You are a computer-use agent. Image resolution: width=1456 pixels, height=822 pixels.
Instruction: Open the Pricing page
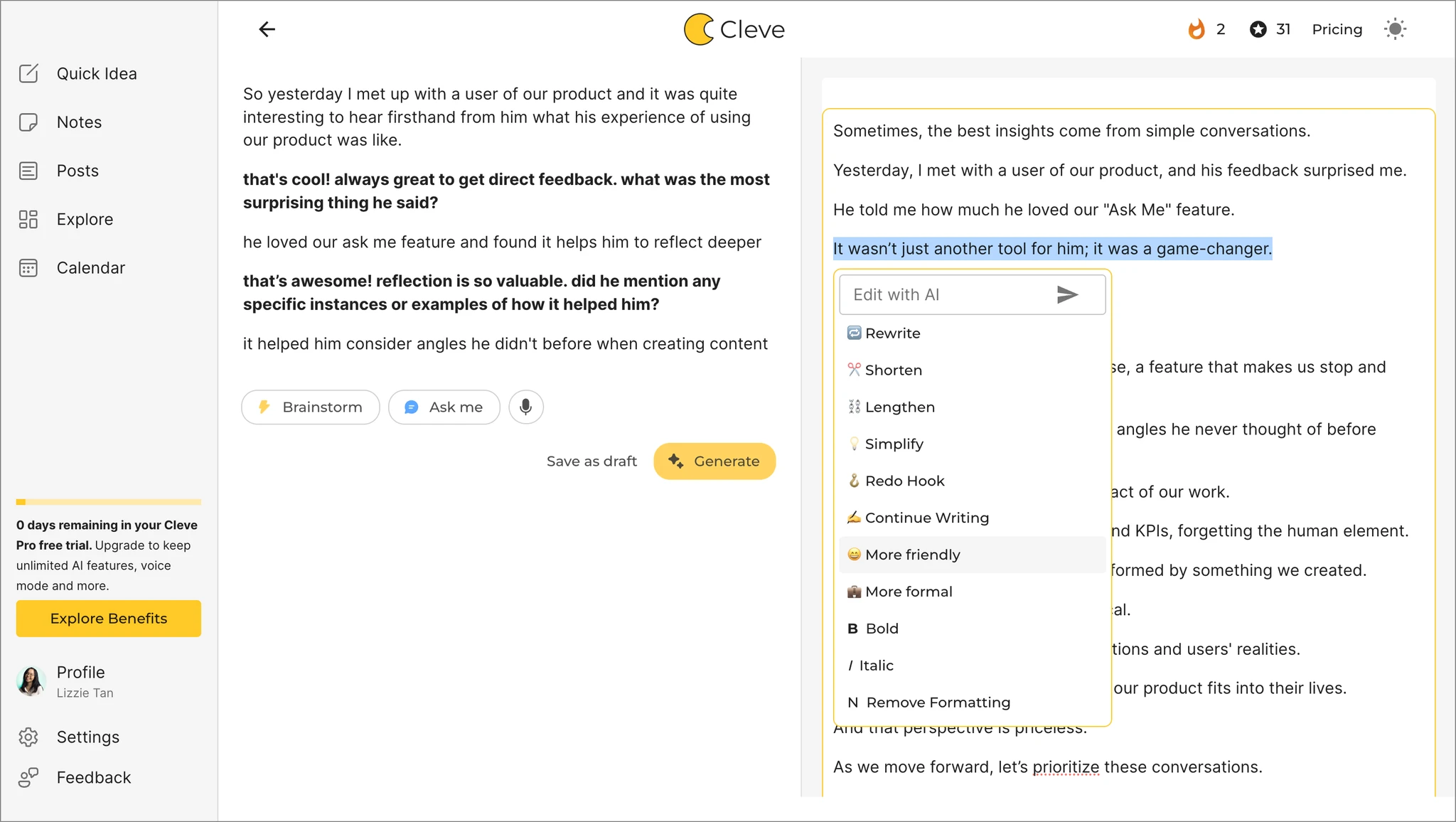[1337, 29]
